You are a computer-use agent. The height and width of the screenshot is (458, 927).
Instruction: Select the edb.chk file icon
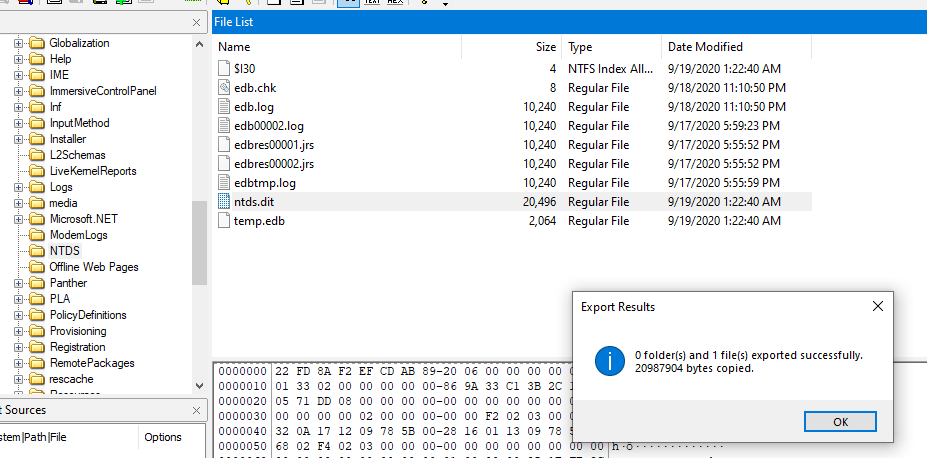(224, 88)
